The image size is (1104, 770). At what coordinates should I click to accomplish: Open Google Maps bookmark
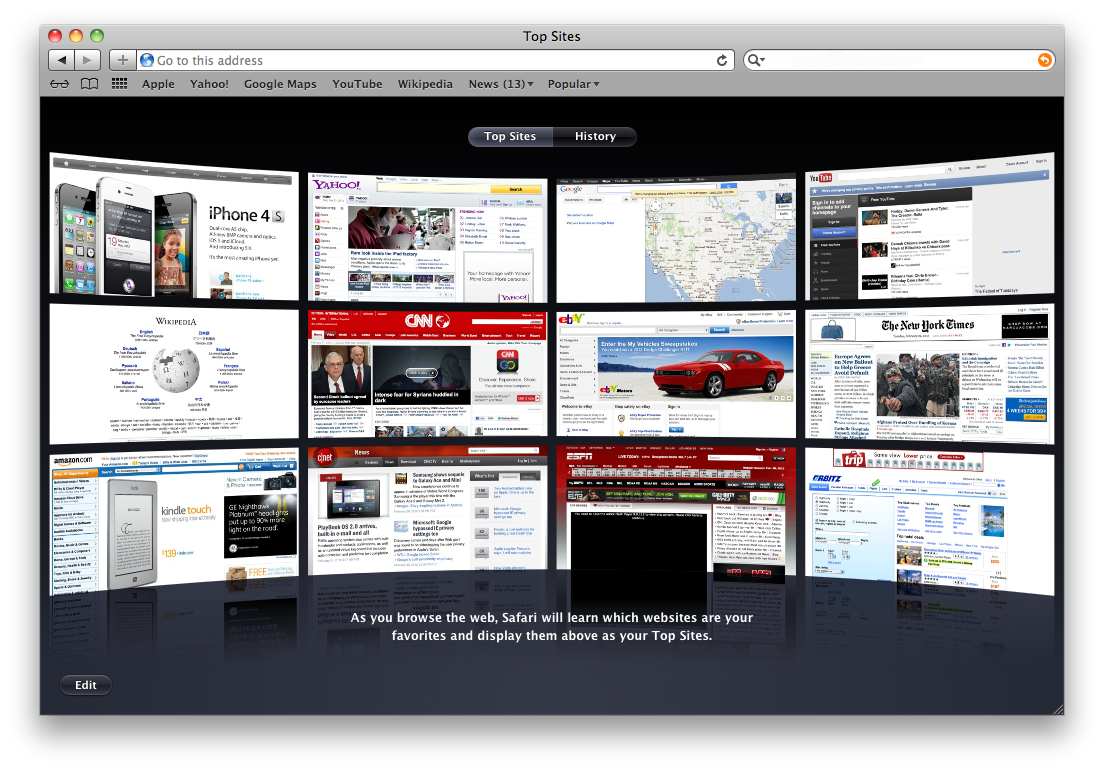coord(280,84)
